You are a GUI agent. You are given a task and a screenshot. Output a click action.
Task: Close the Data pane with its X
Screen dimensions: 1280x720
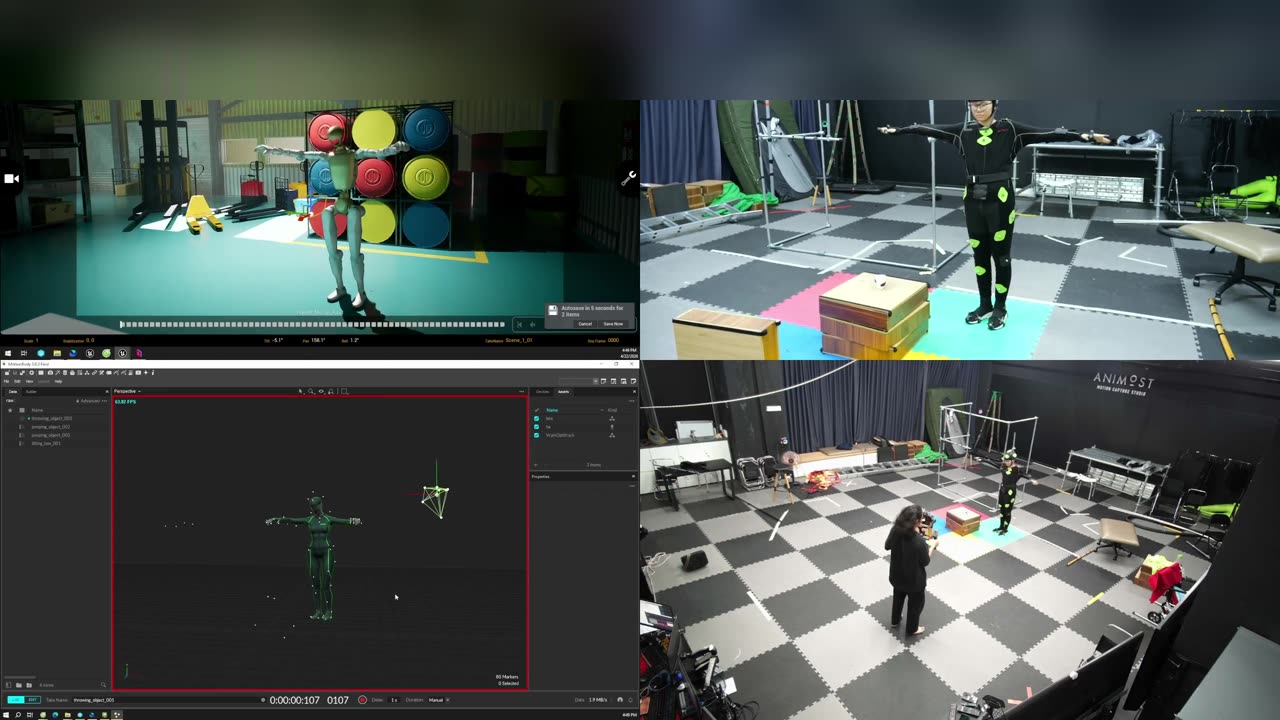[x=107, y=391]
